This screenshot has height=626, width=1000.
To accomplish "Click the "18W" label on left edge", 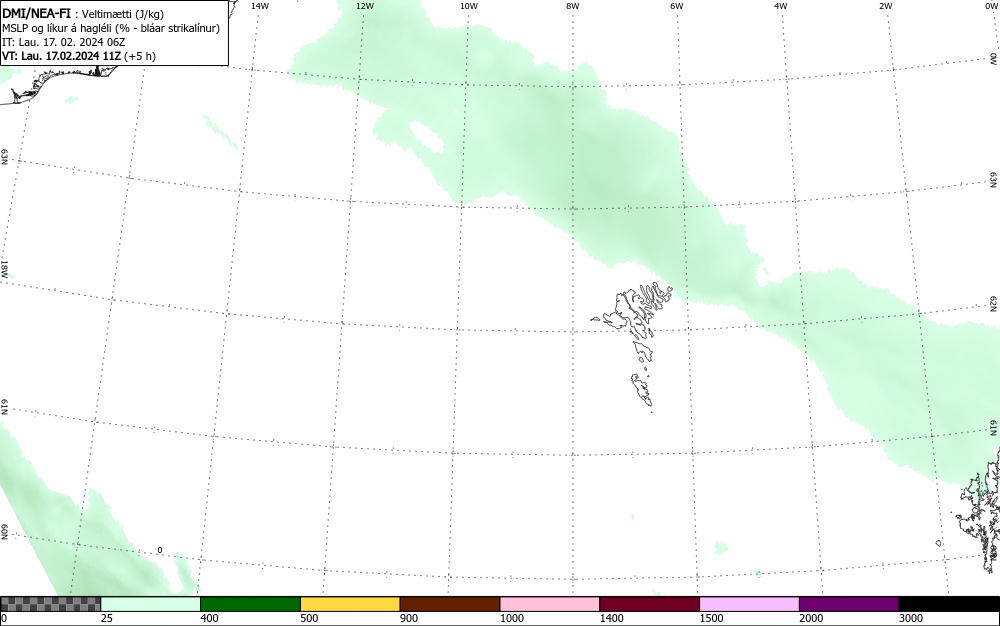I will [x=4, y=268].
